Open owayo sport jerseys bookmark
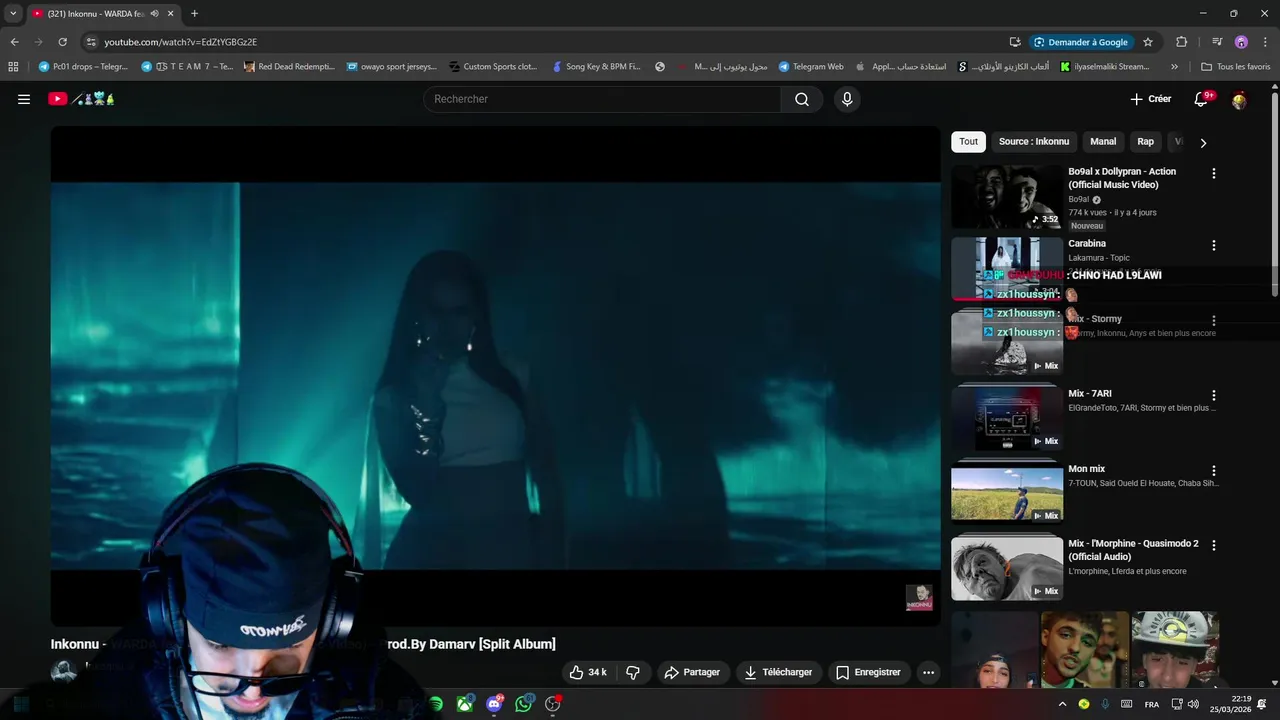 pyautogui.click(x=391, y=67)
